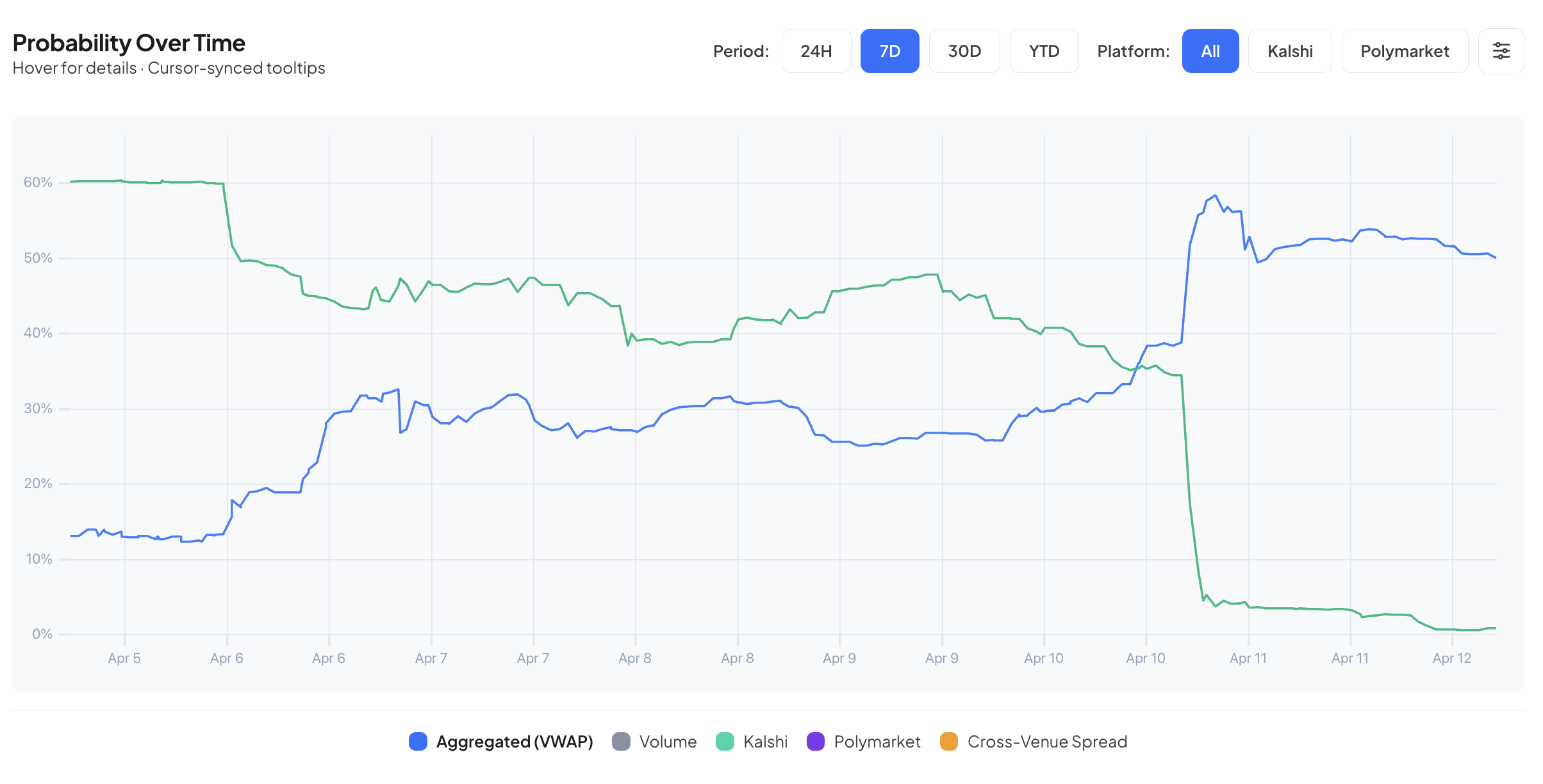
Task: Click the orange Cross-Venue Spread legend dot
Action: tap(949, 742)
